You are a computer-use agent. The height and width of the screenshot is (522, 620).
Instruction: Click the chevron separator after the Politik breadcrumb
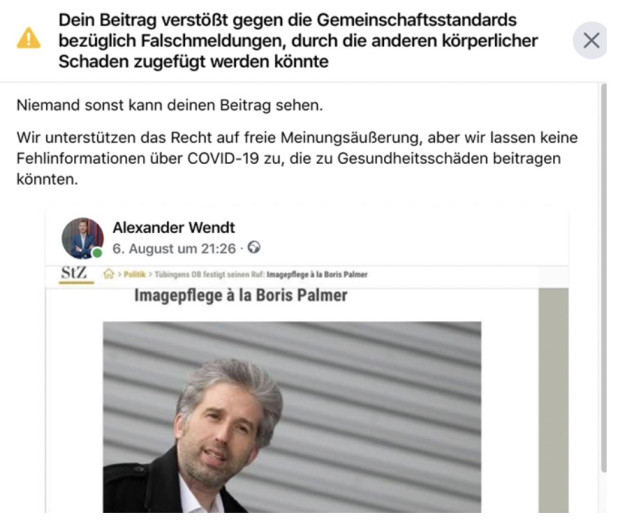(x=150, y=274)
